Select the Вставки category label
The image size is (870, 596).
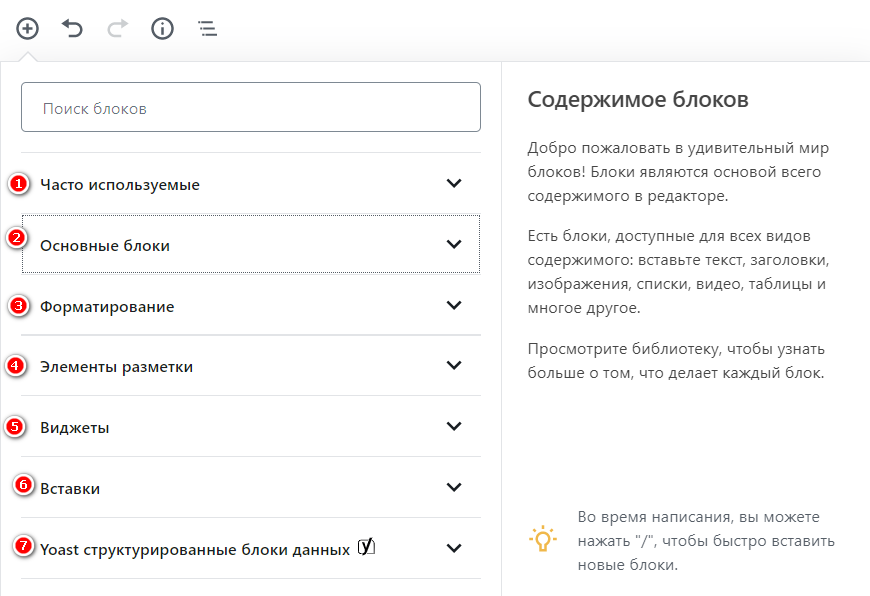coord(70,489)
